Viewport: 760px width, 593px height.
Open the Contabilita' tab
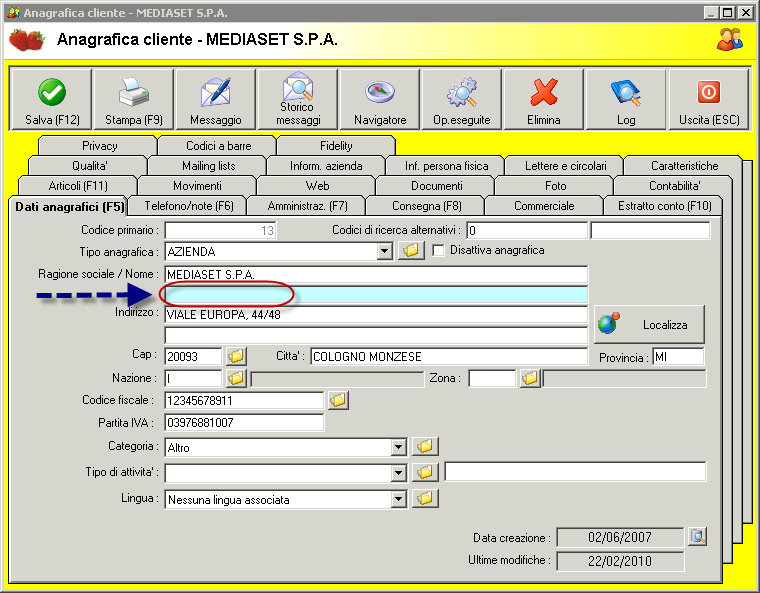tap(674, 186)
